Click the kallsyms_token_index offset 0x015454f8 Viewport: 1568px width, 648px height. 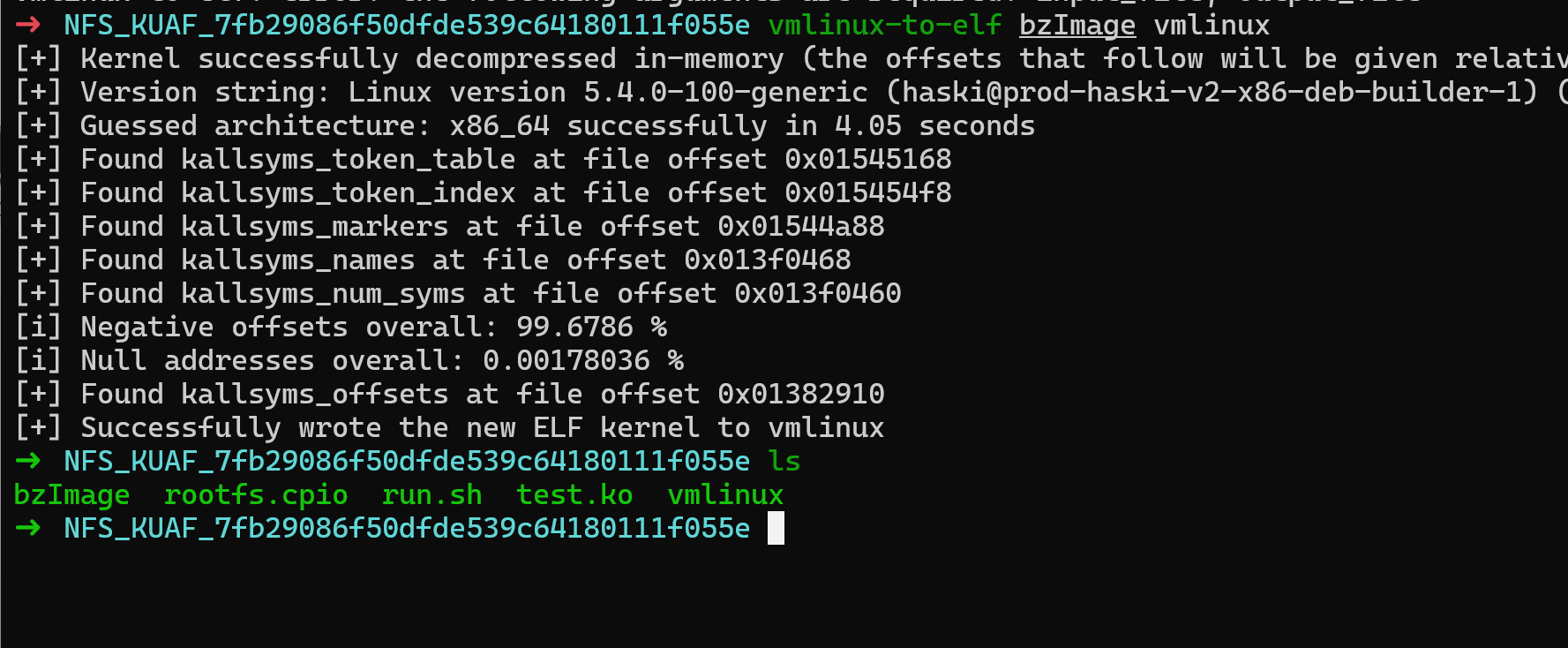tap(868, 192)
